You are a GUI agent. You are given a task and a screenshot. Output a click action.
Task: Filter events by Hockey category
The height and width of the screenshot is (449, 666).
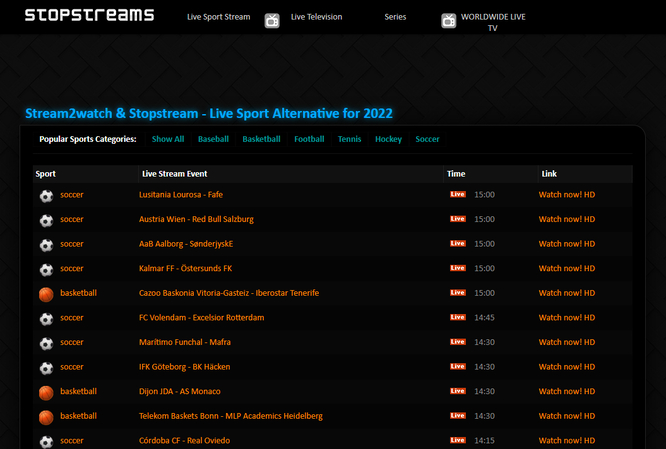388,139
